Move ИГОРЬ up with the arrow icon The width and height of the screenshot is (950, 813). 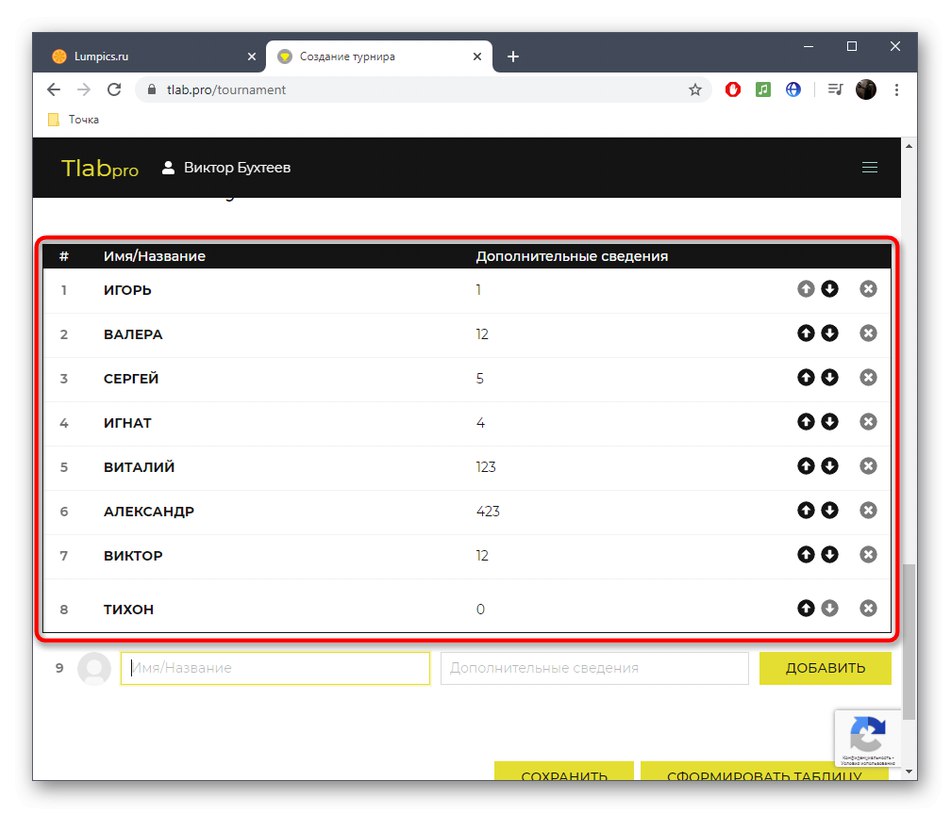[805, 289]
